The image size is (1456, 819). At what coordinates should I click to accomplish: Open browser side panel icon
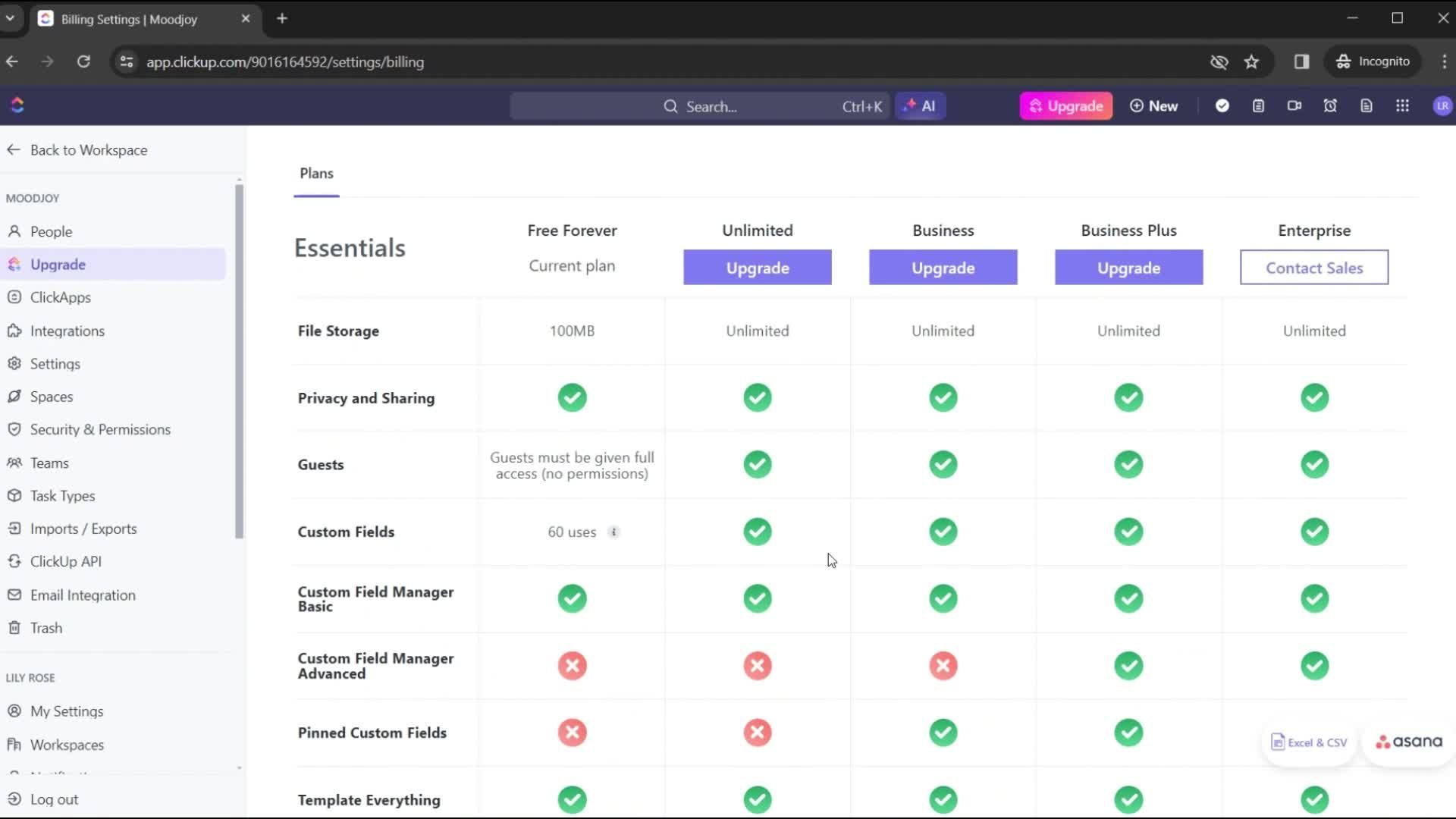pos(1301,61)
